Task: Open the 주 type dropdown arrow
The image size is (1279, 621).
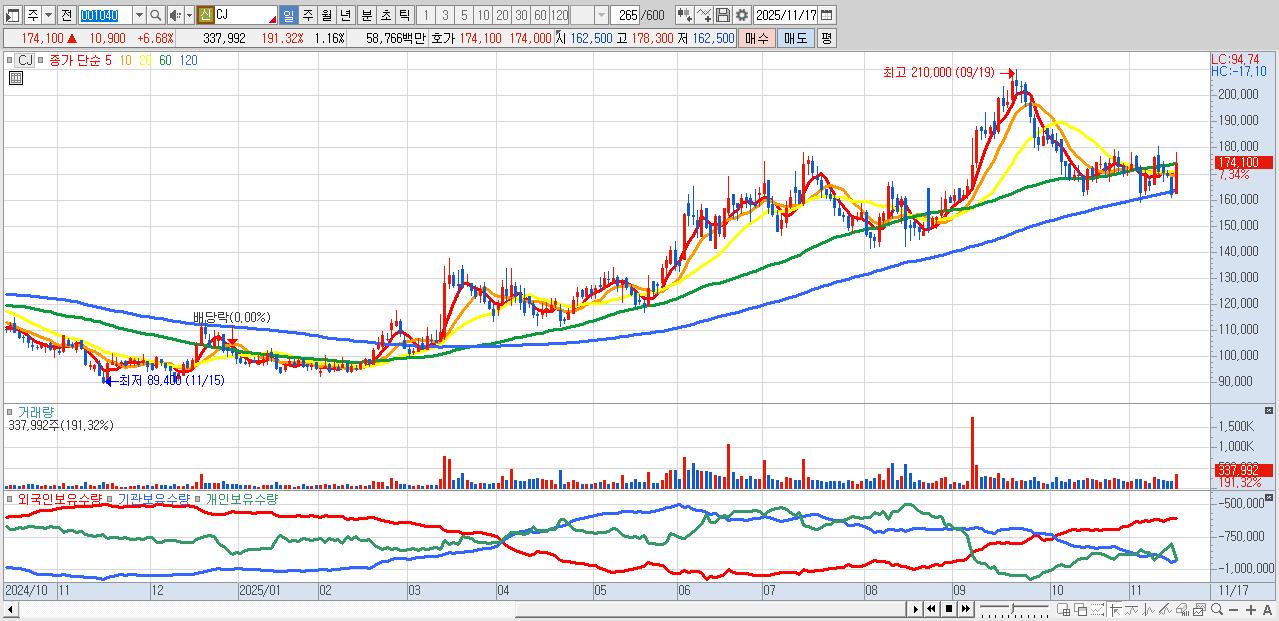Action: (x=49, y=15)
